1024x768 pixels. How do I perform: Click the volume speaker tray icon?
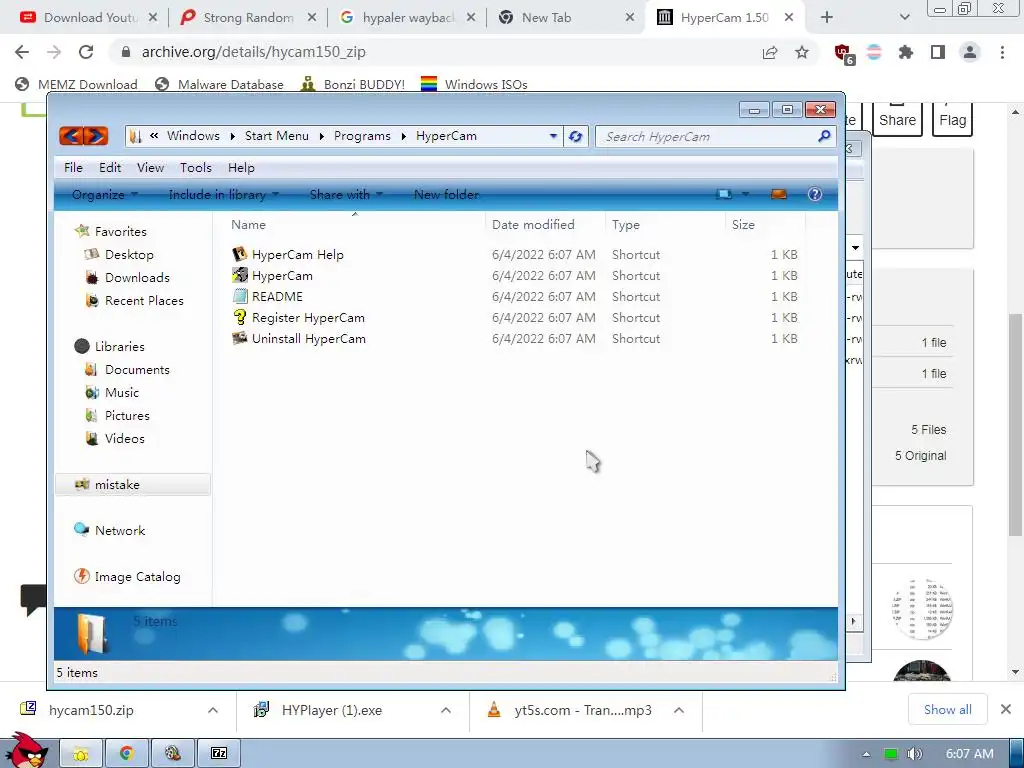click(914, 754)
